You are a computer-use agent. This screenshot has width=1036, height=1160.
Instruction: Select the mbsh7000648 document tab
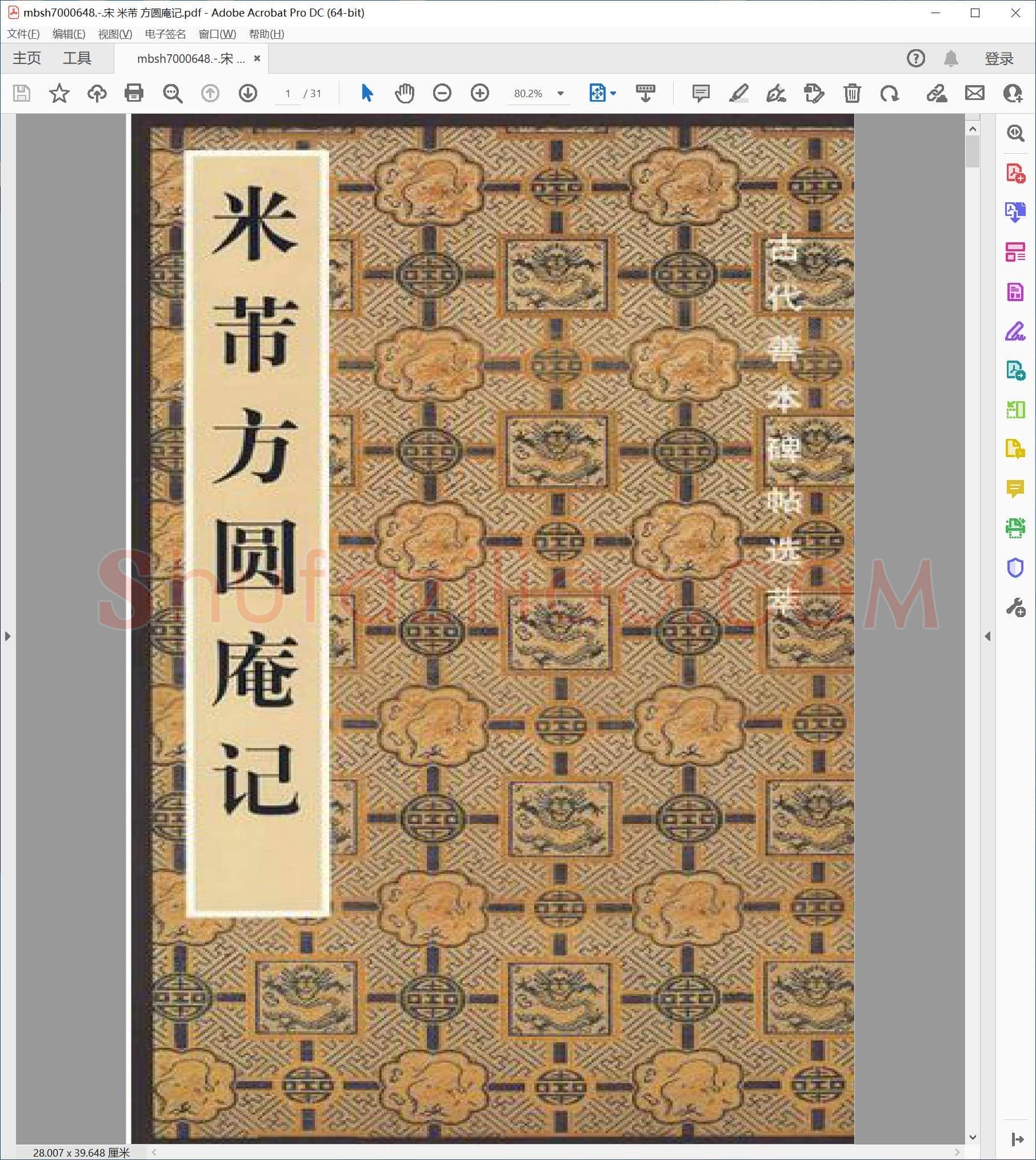(x=191, y=58)
